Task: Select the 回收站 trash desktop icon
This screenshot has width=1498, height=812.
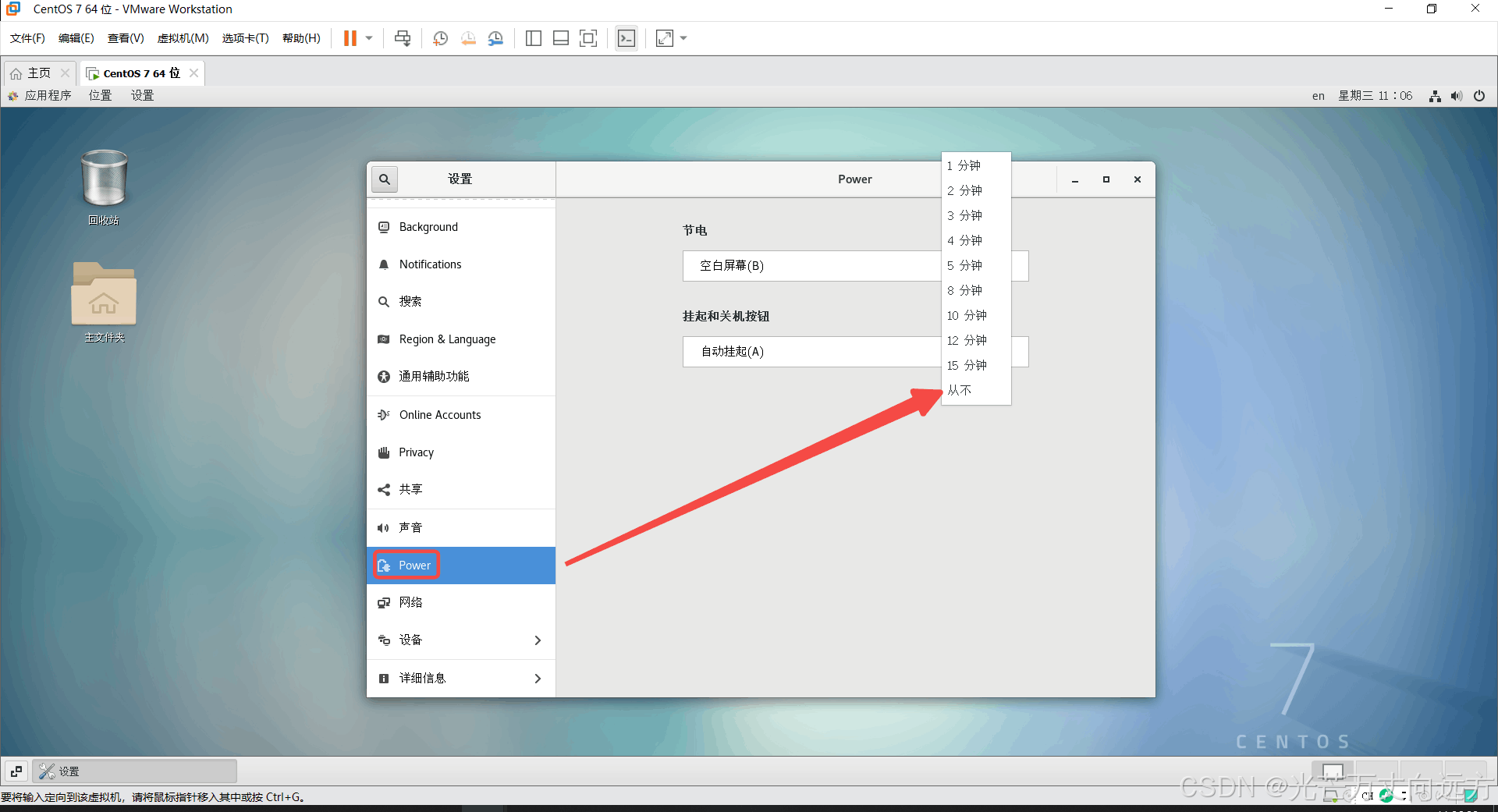Action: (x=104, y=187)
